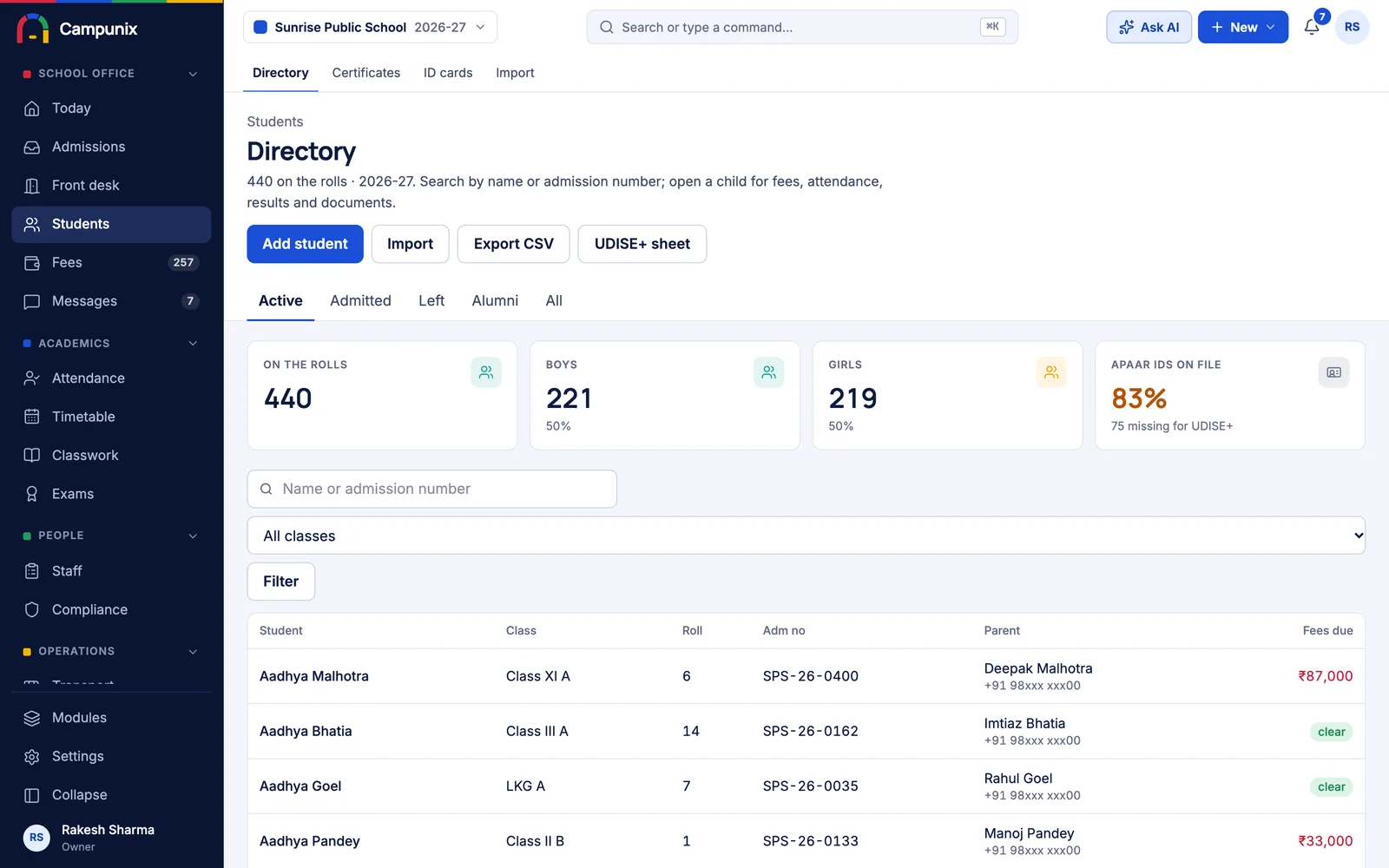Open the New button dropdown

[x=1242, y=27]
